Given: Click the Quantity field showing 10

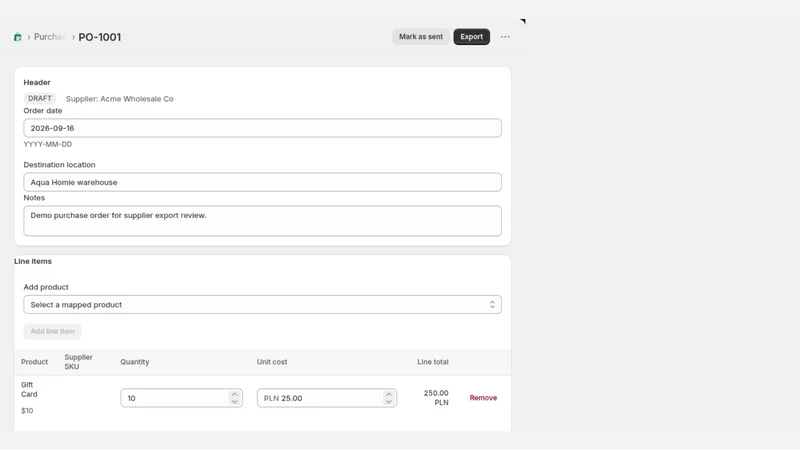Looking at the screenshot, I should pyautogui.click(x=181, y=398).
